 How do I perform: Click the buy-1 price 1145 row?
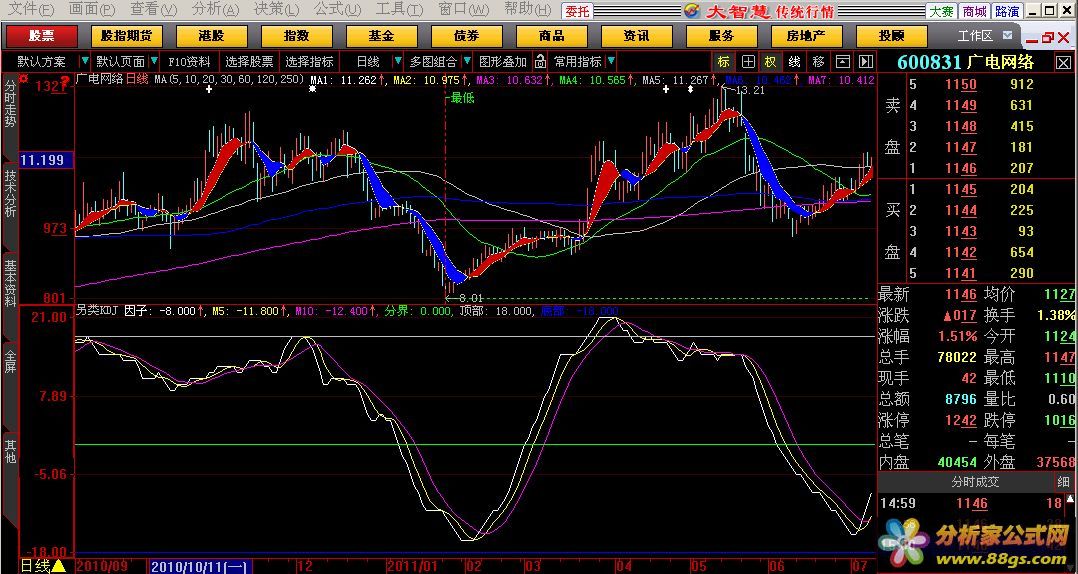[x=976, y=189]
